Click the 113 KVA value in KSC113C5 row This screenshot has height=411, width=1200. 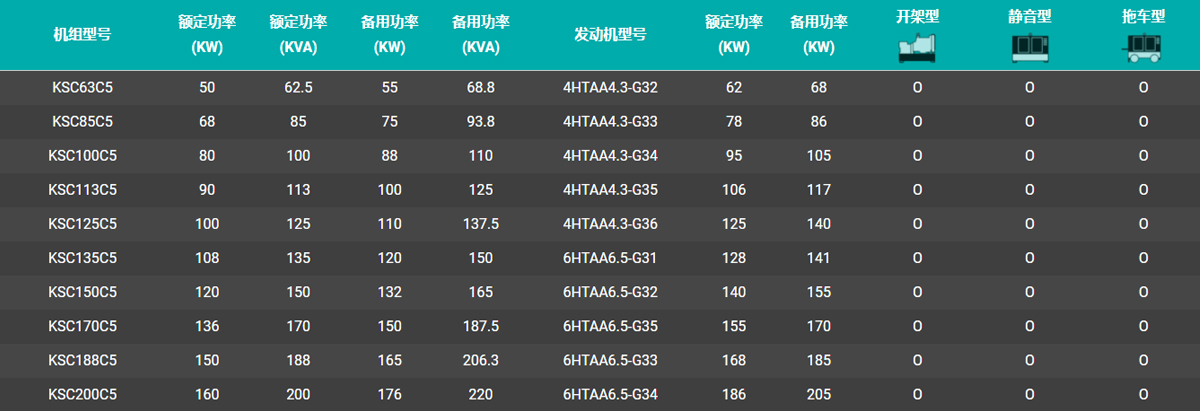298,190
